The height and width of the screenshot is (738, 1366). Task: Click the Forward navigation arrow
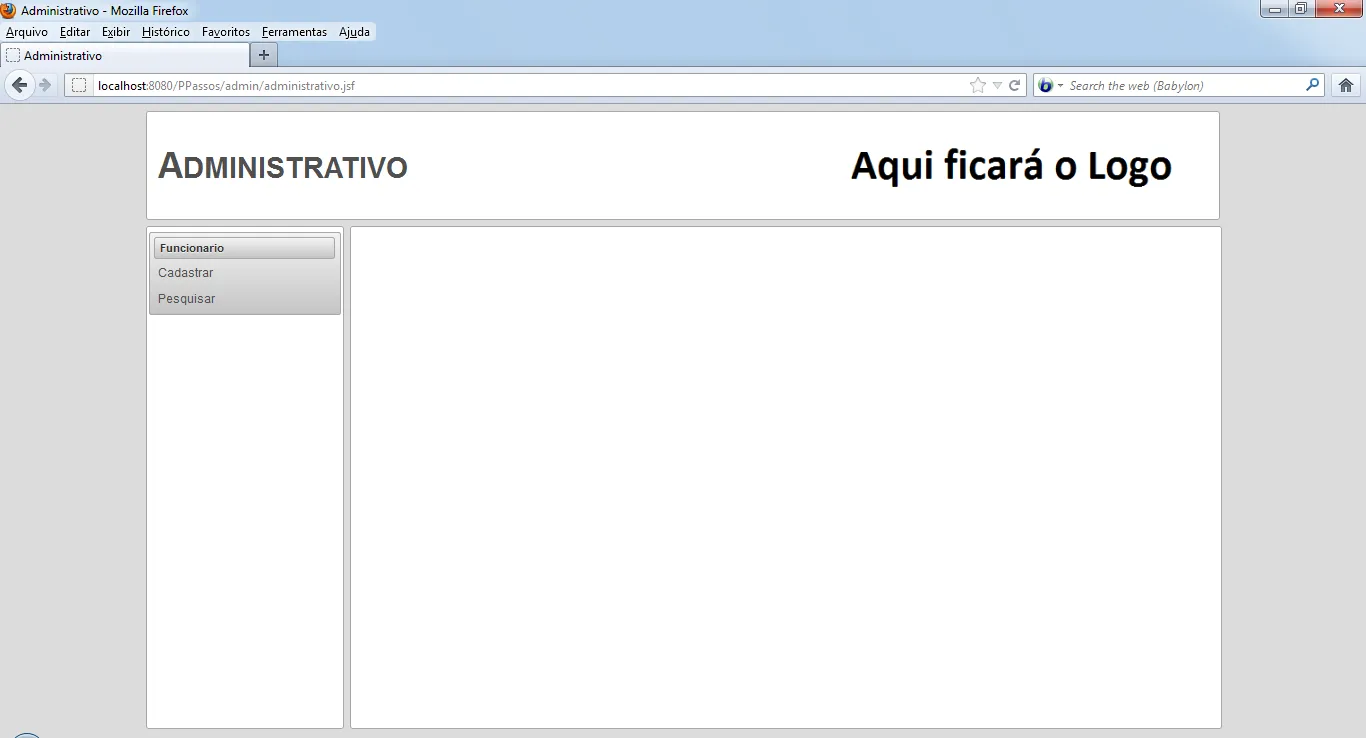pos(45,85)
